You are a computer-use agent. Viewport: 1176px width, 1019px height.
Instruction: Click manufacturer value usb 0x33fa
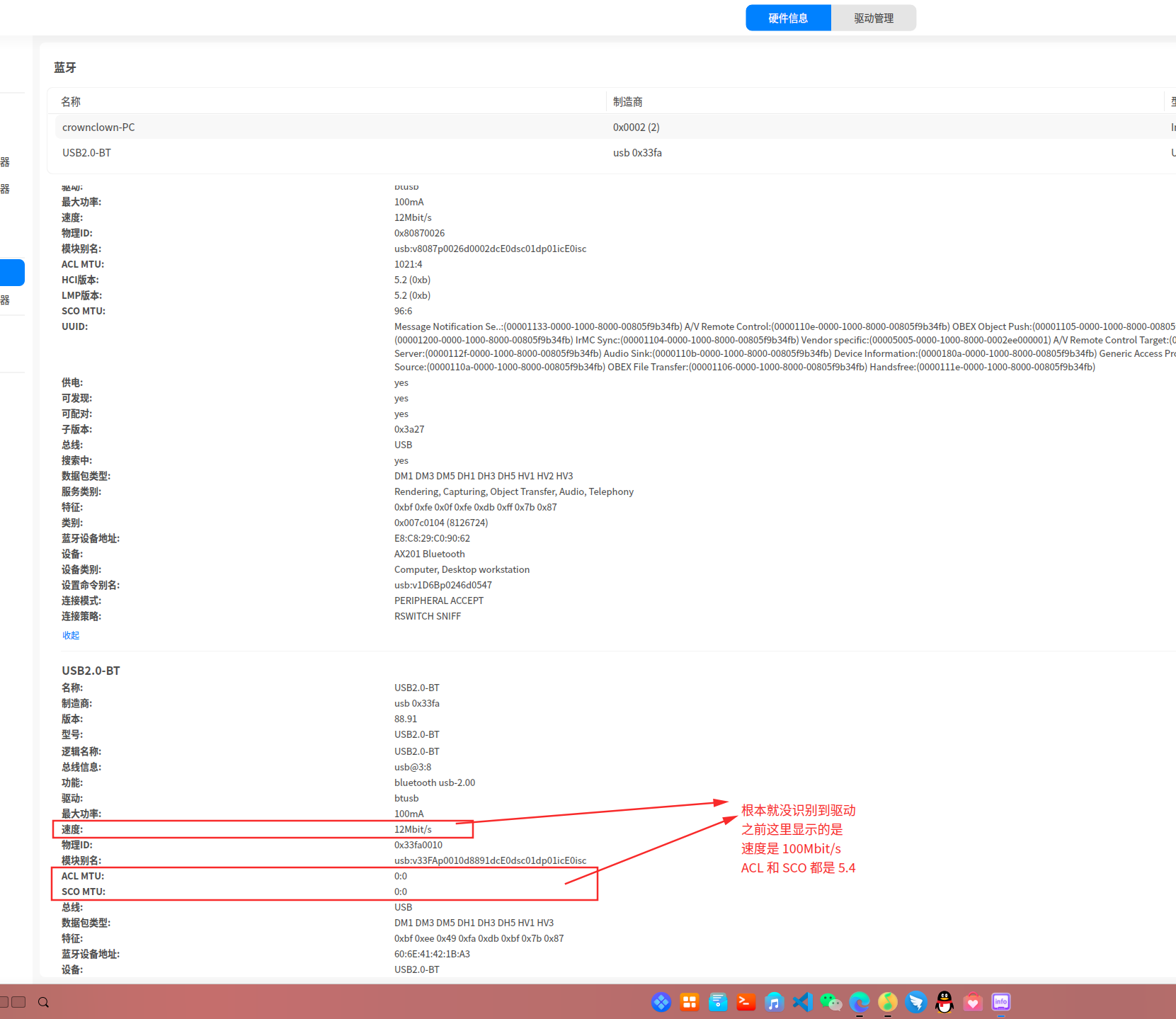pyautogui.click(x=637, y=153)
